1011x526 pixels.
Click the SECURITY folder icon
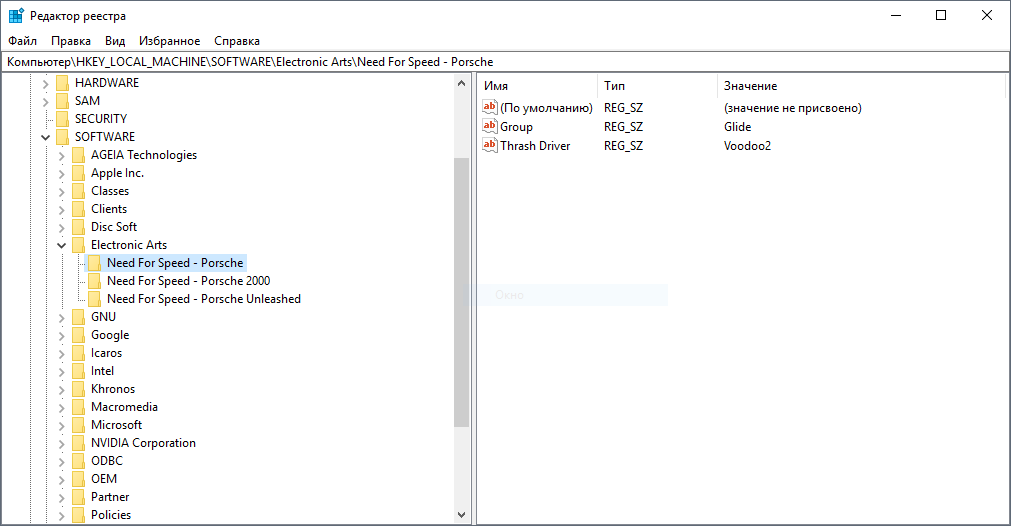[63, 119]
